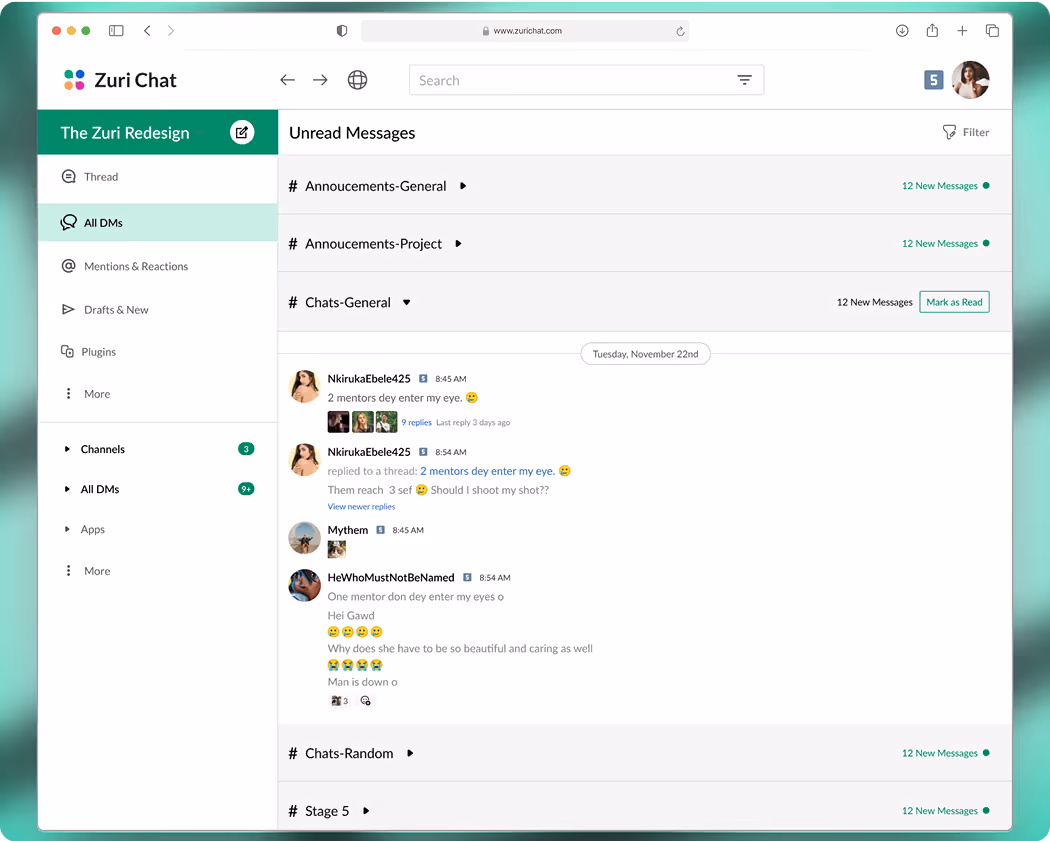Open the linked thread 2 mentors dey enter my eye
The width and height of the screenshot is (1050, 841).
488,471
